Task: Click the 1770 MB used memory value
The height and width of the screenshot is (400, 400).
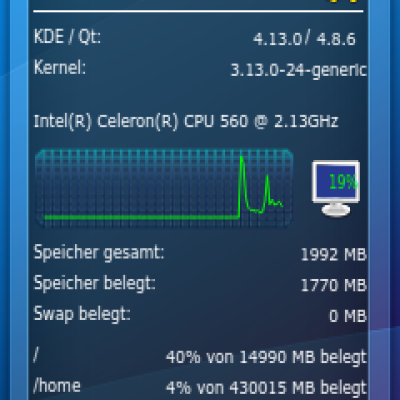Action: (334, 285)
